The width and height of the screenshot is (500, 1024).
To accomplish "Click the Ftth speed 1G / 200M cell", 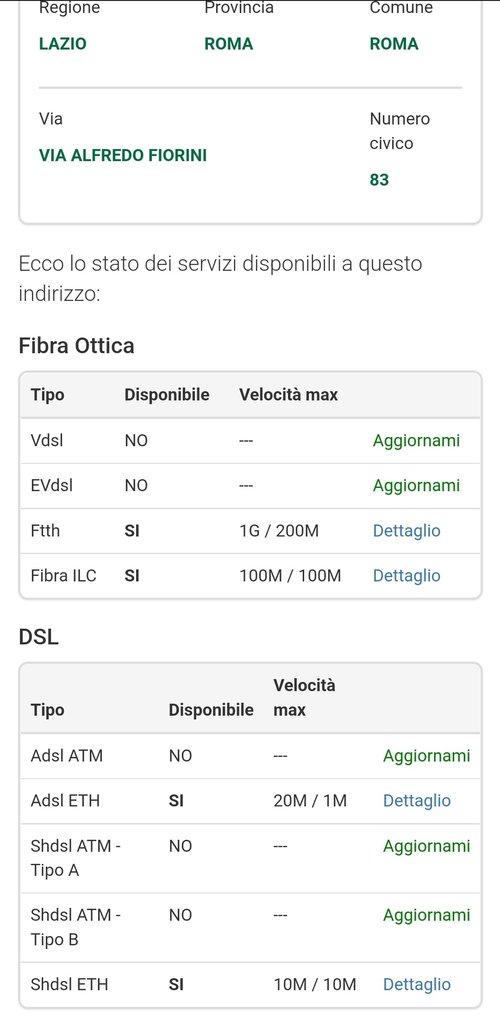I will click(279, 531).
